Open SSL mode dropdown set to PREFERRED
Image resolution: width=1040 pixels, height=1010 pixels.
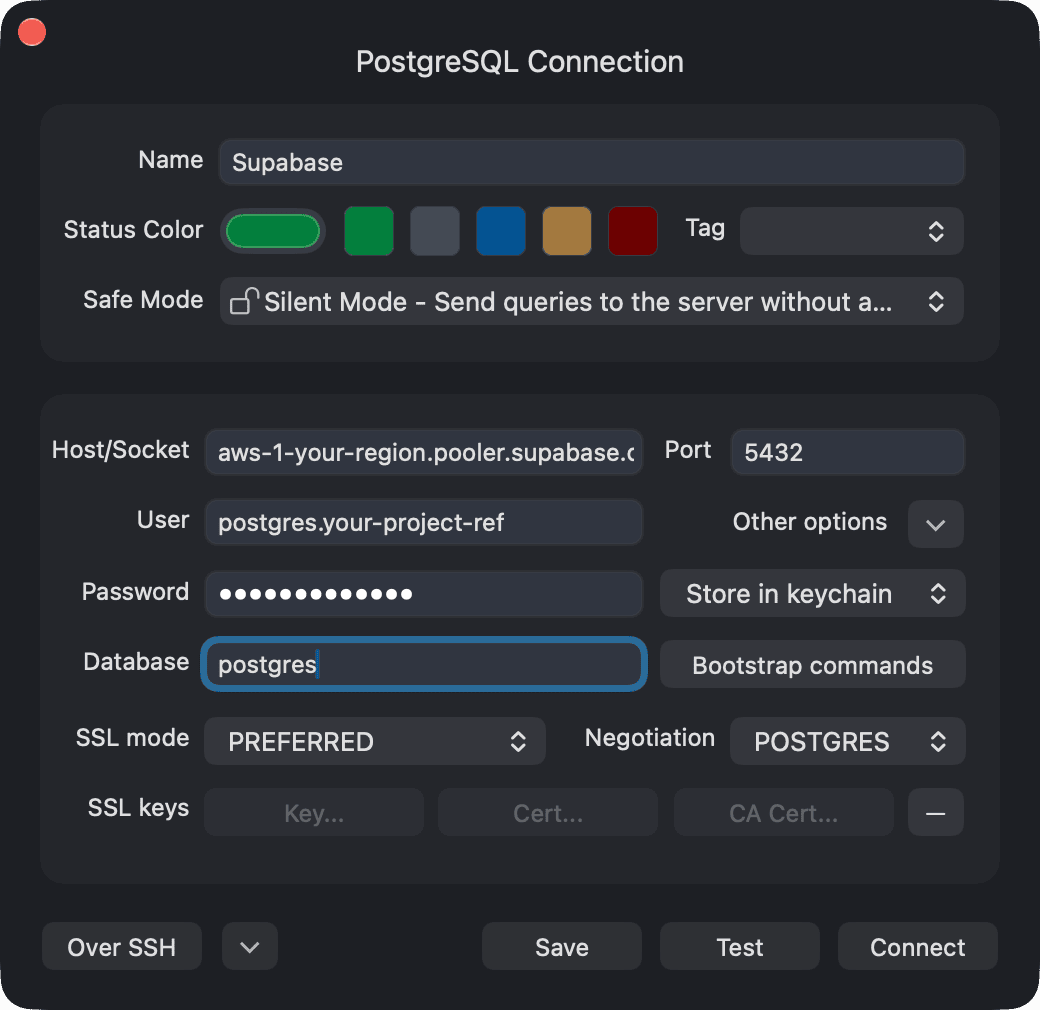pos(375,741)
